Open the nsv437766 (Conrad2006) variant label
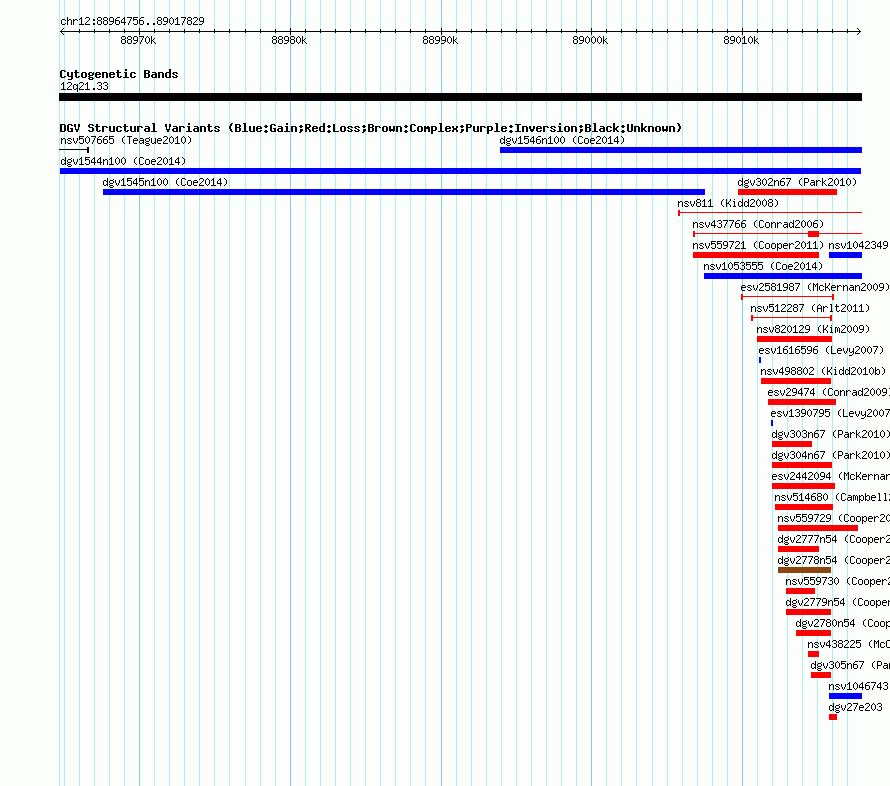The height and width of the screenshot is (786, 890). tap(758, 224)
